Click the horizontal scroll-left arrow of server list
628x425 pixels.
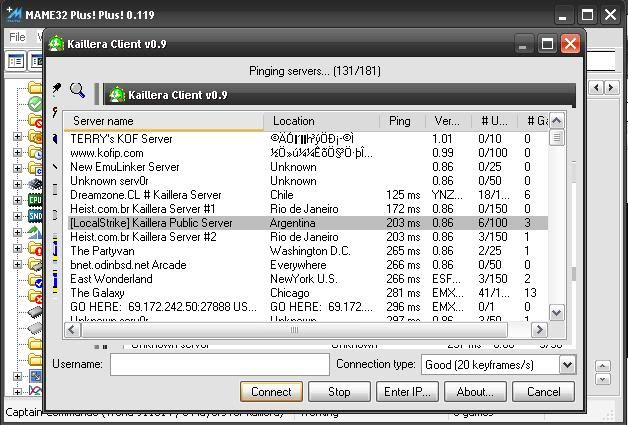(x=72, y=330)
